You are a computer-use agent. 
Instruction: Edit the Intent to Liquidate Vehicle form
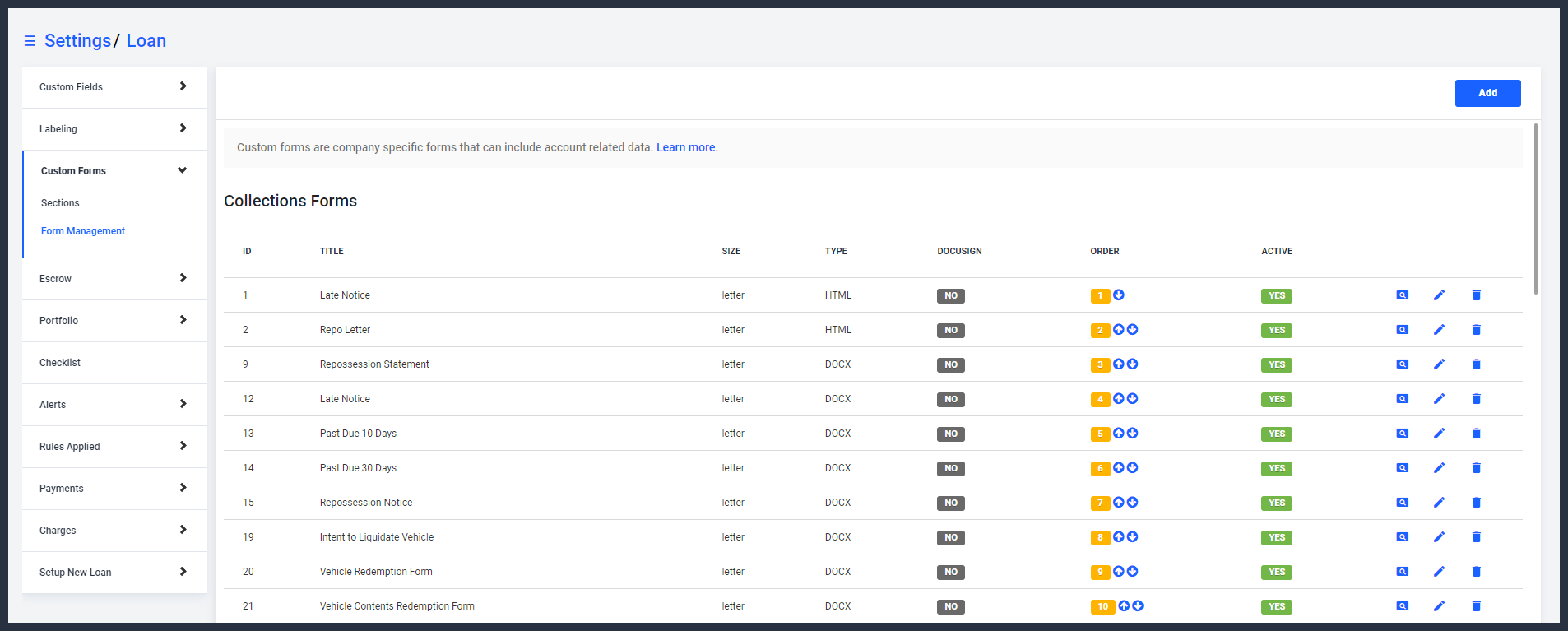coord(1439,537)
